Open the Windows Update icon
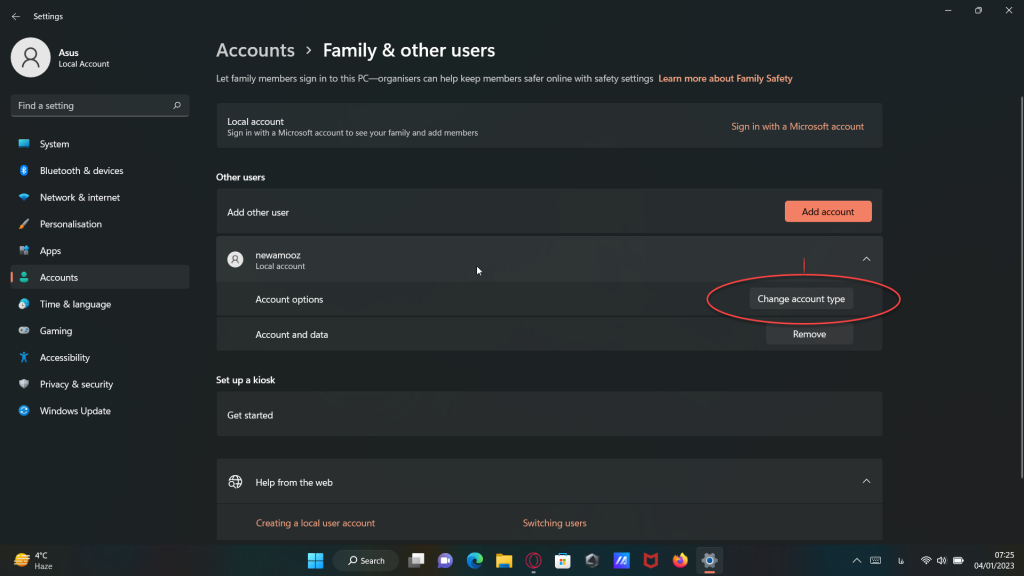Viewport: 1024px width, 576px height. tap(24, 411)
